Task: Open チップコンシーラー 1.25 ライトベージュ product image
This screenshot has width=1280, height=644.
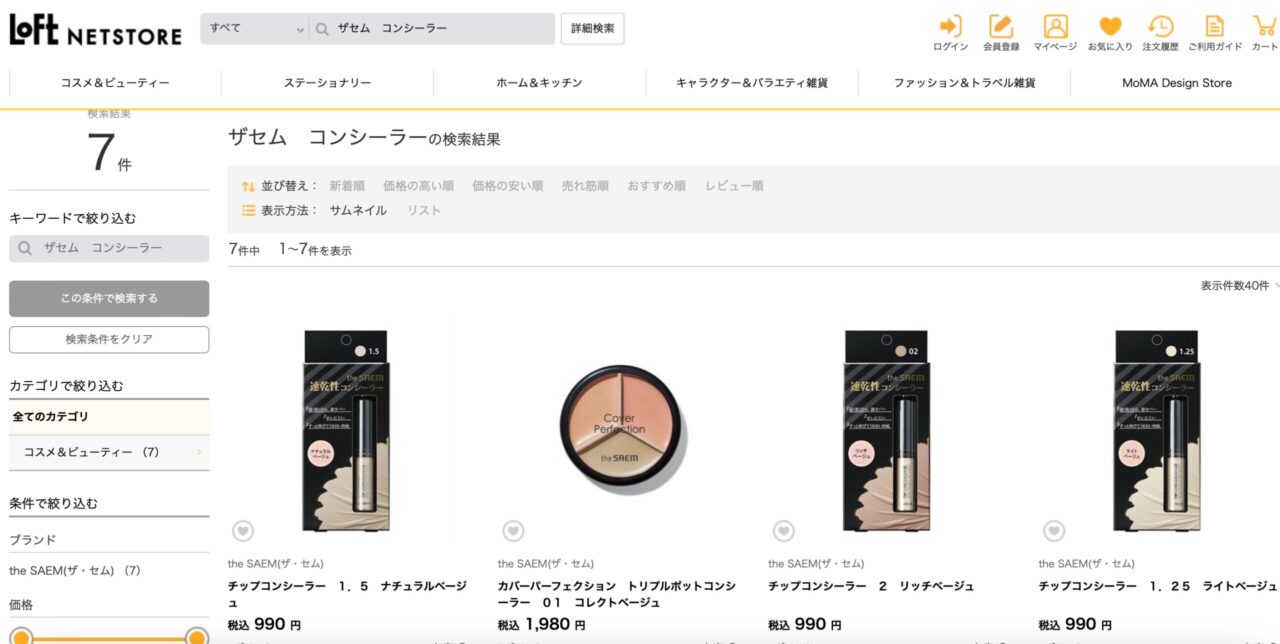Action: click(1157, 431)
